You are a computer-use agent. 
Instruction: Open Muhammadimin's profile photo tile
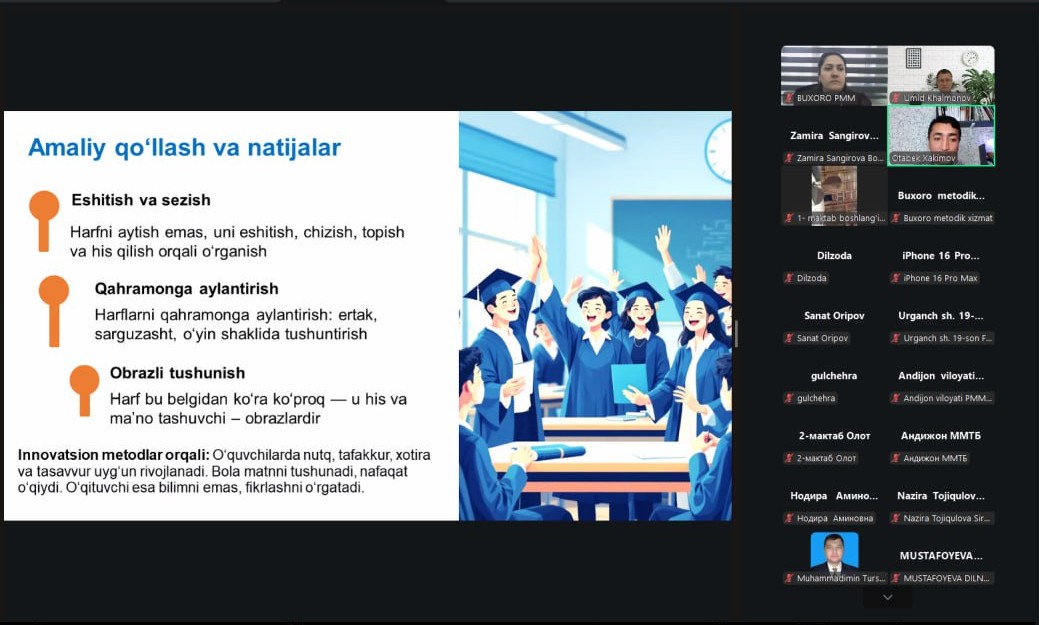pos(834,551)
